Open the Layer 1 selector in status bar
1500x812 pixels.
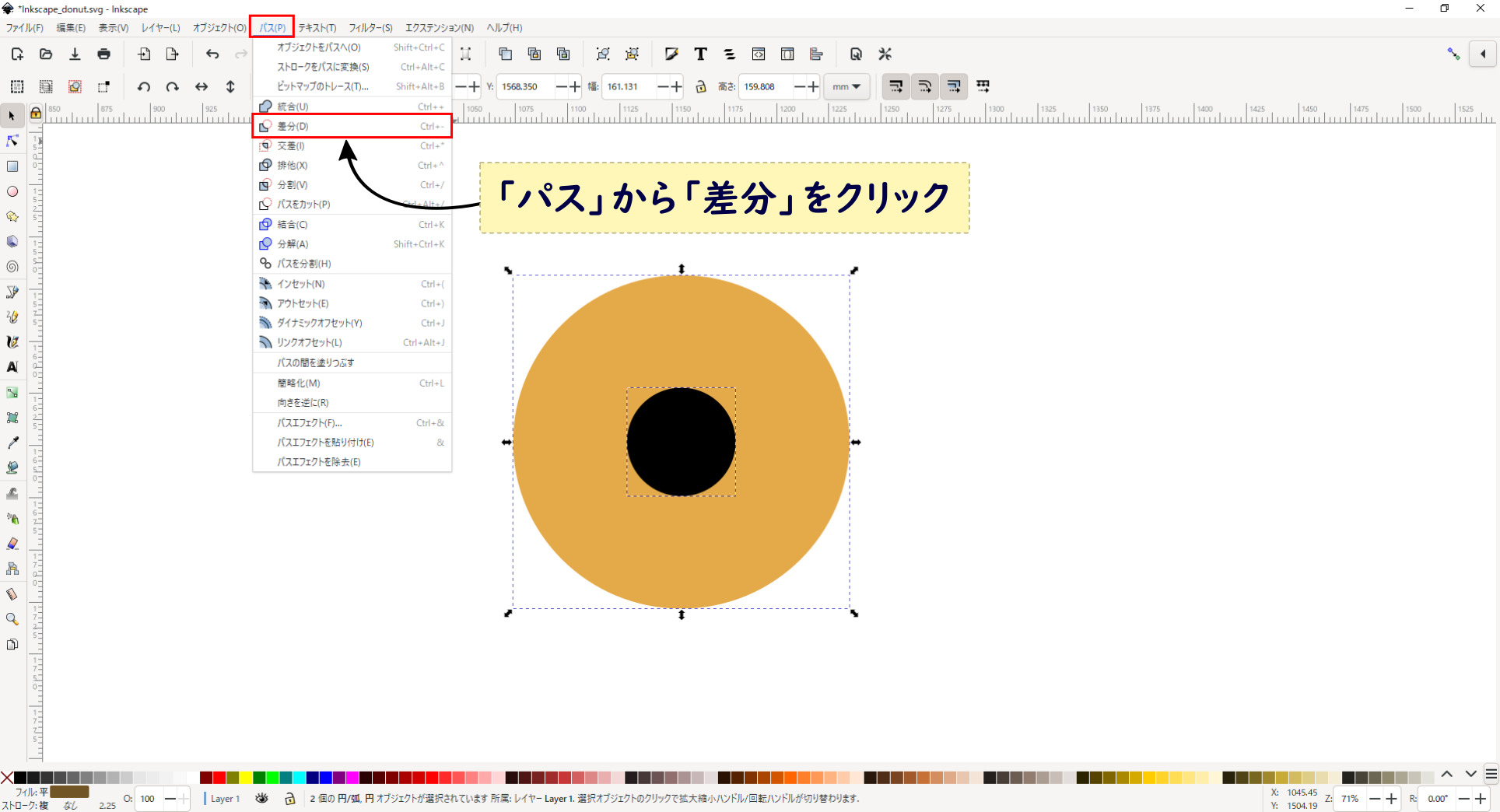[226, 799]
